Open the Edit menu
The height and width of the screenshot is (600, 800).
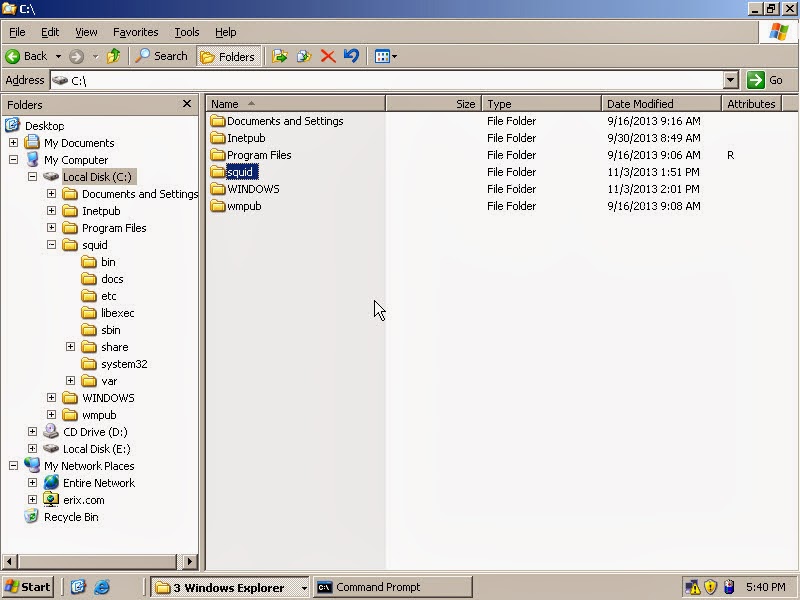pyautogui.click(x=49, y=32)
